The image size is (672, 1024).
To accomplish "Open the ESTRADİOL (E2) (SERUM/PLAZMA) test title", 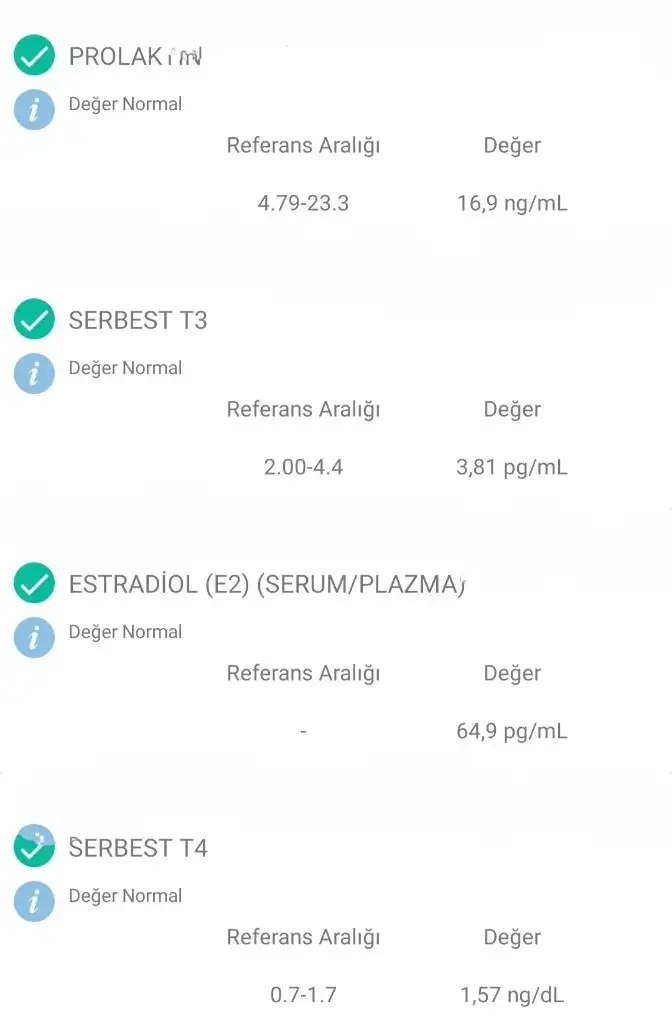I will [267, 585].
